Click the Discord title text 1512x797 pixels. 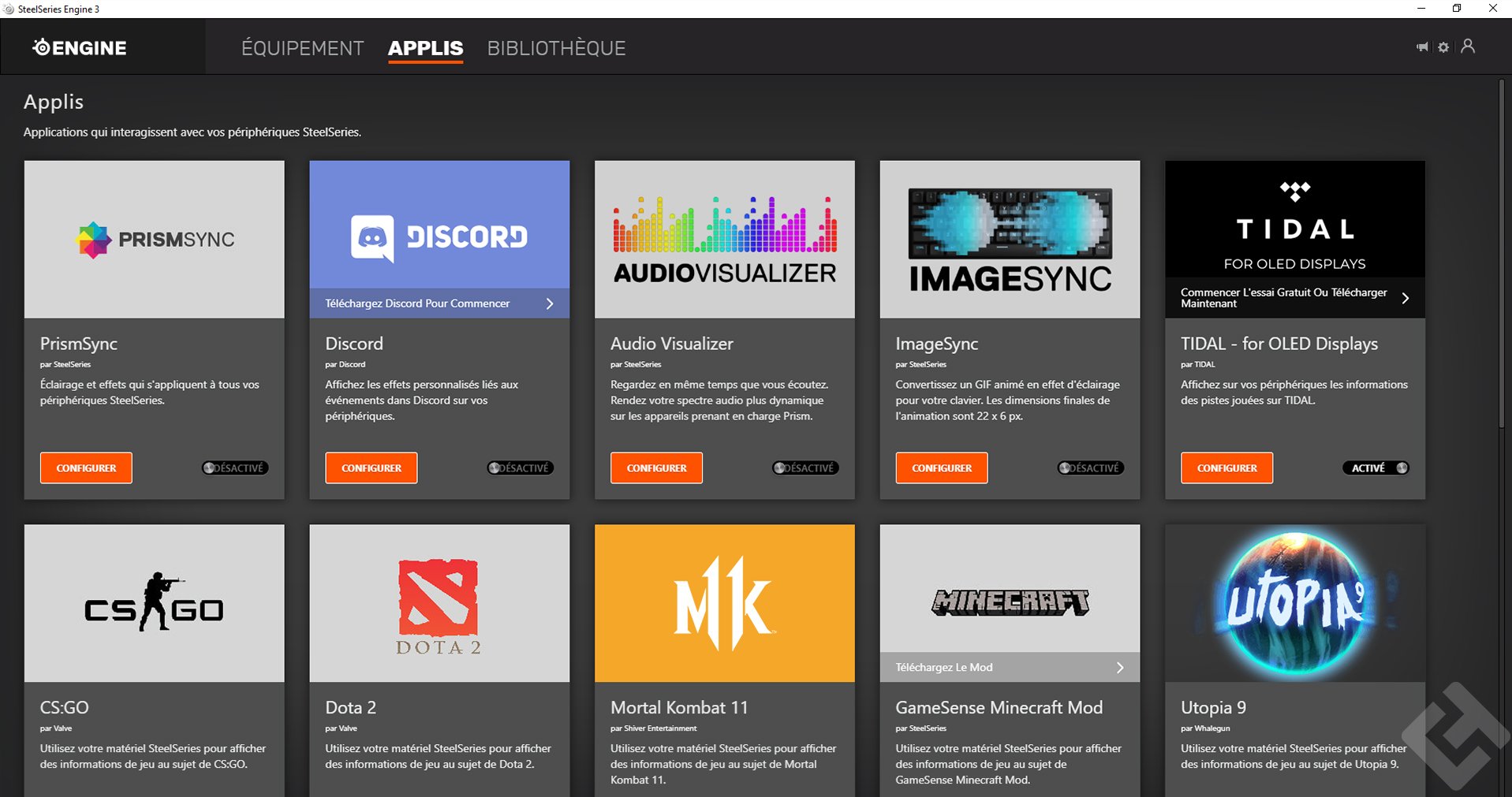[354, 344]
